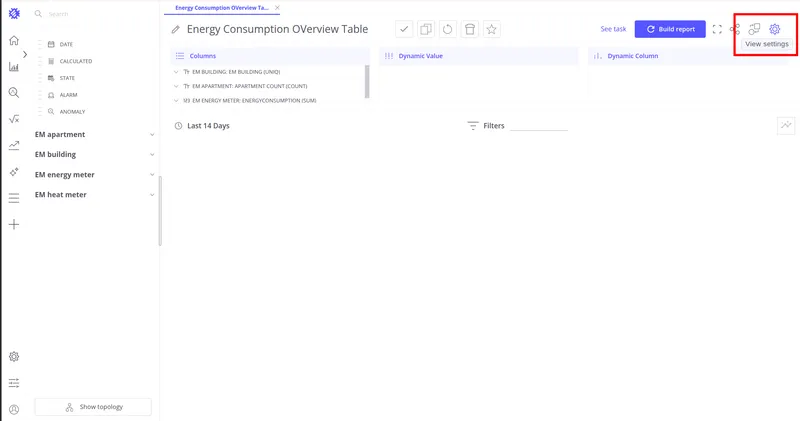Click the circular reset arrow button
This screenshot has height=421, width=800.
[x=447, y=29]
